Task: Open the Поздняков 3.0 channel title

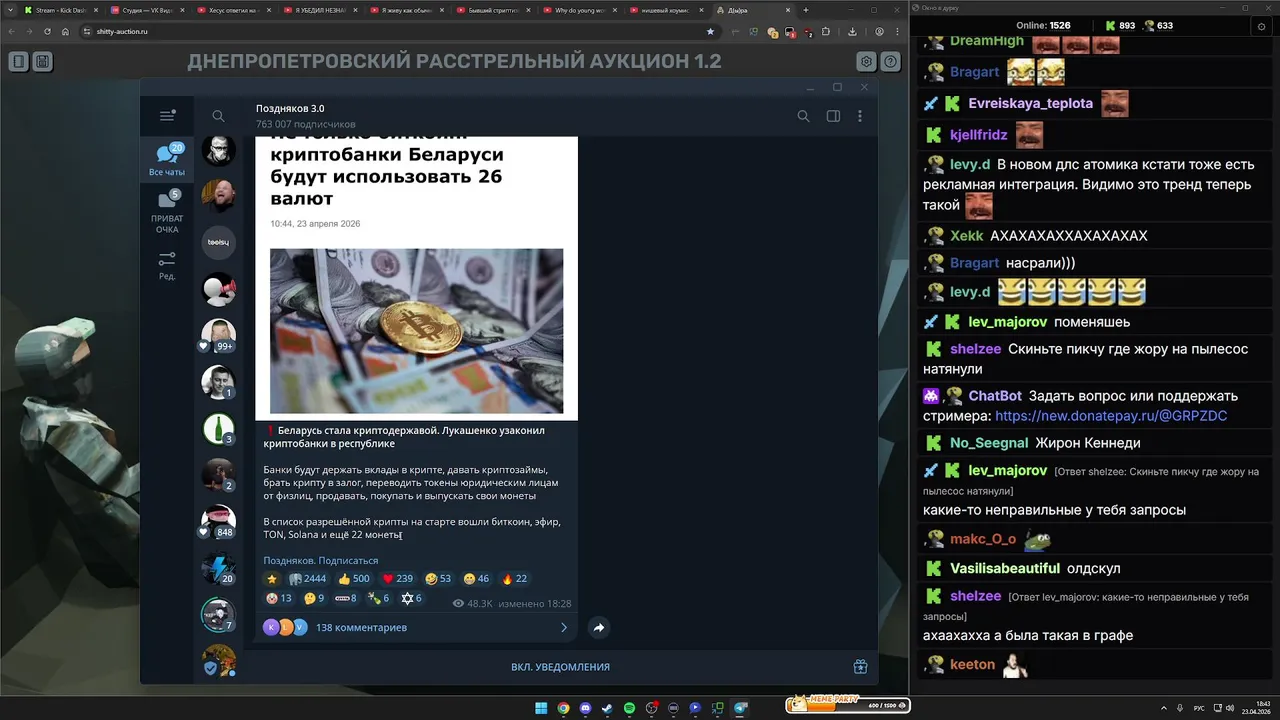Action: point(290,108)
